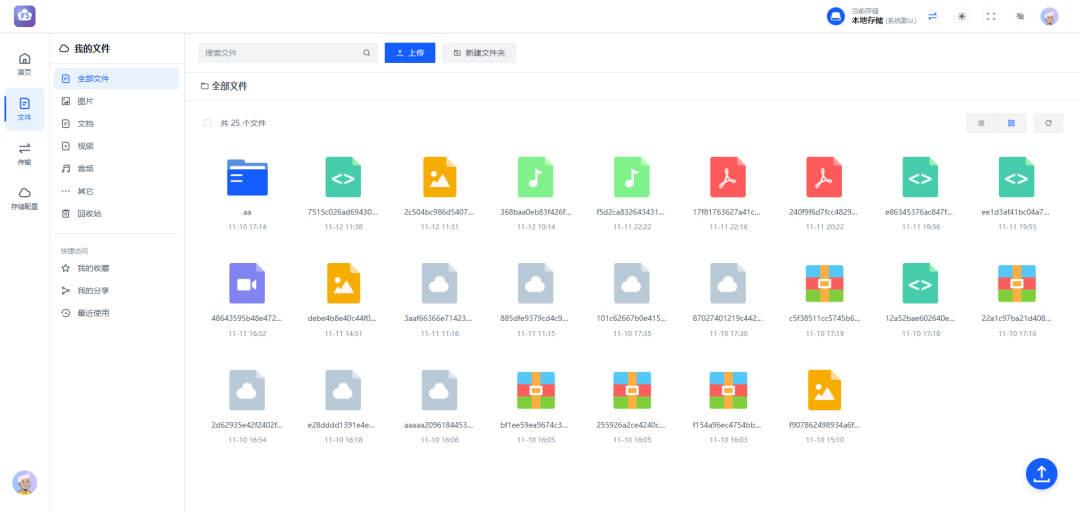Toggle fullscreen mode icon
The width and height of the screenshot is (1080, 512).
(991, 17)
